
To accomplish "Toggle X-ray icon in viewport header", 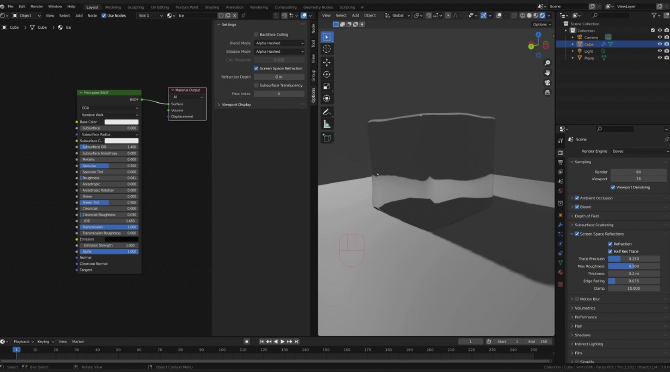I will click(x=514, y=15).
